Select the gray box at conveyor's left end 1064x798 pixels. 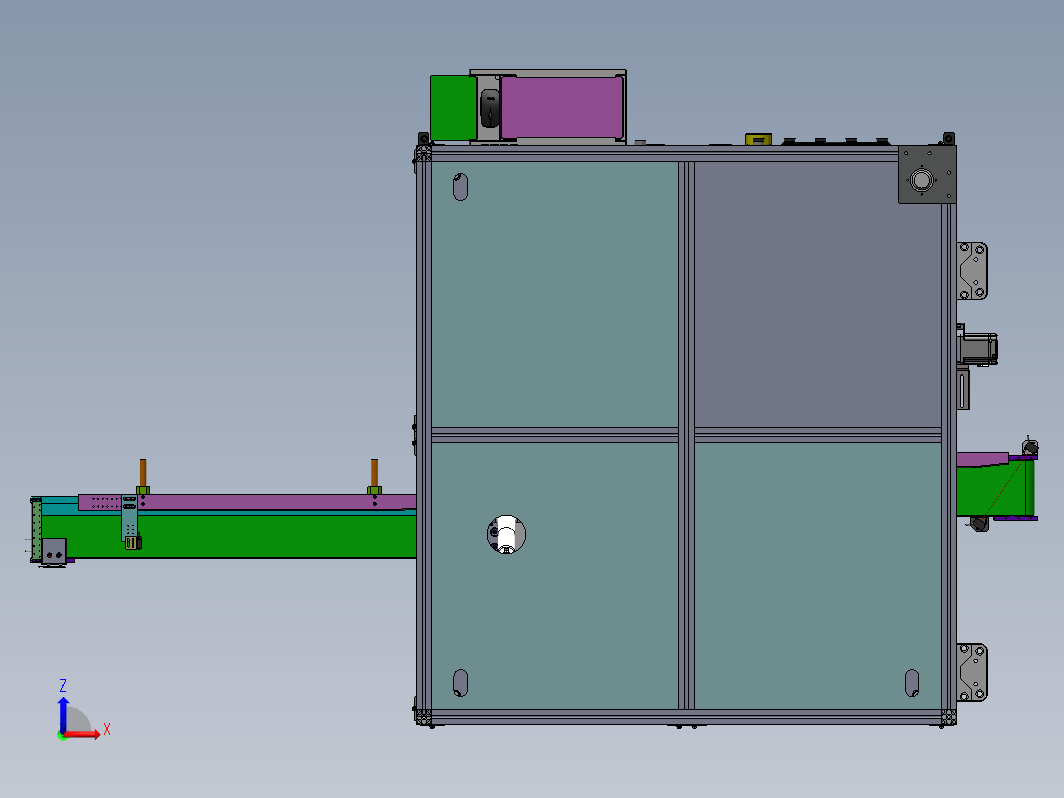tap(54, 551)
